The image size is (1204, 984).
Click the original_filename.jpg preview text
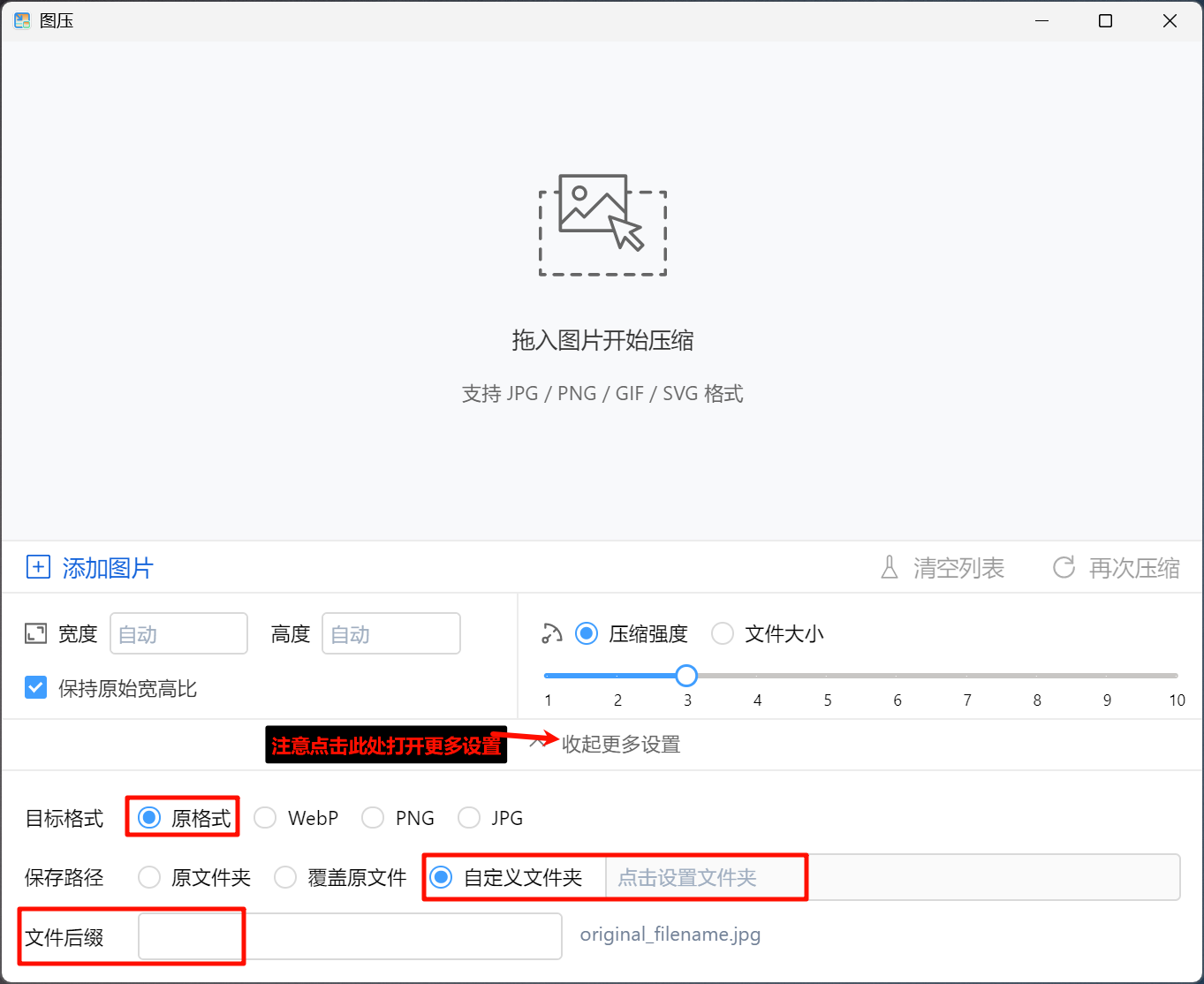(670, 935)
